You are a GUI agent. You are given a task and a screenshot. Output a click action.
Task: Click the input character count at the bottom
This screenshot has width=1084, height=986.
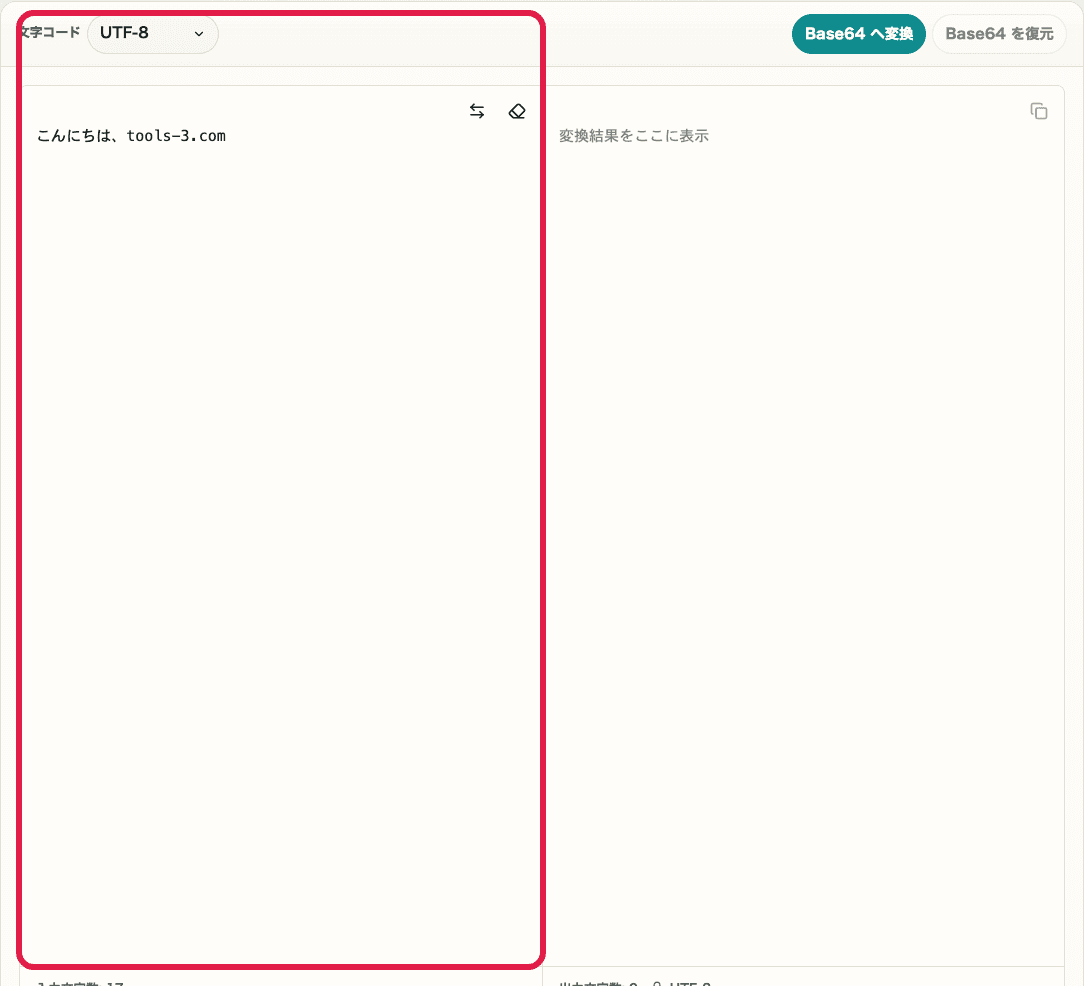point(80,982)
